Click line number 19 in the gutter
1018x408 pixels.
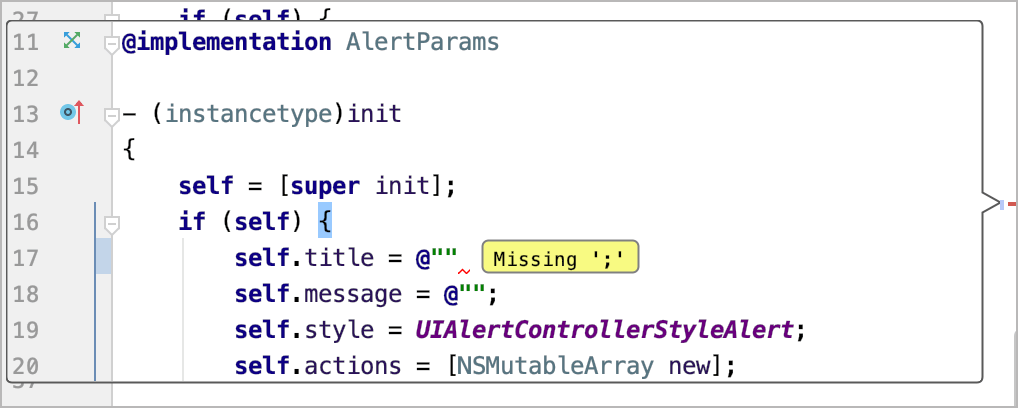26,330
